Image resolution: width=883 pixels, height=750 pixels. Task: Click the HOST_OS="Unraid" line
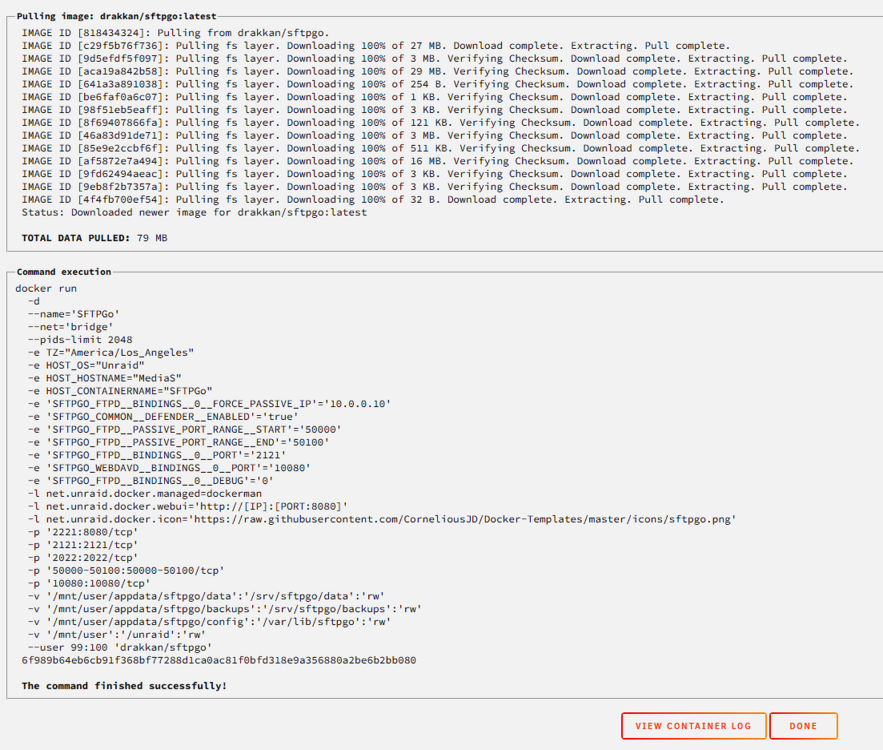86,365
